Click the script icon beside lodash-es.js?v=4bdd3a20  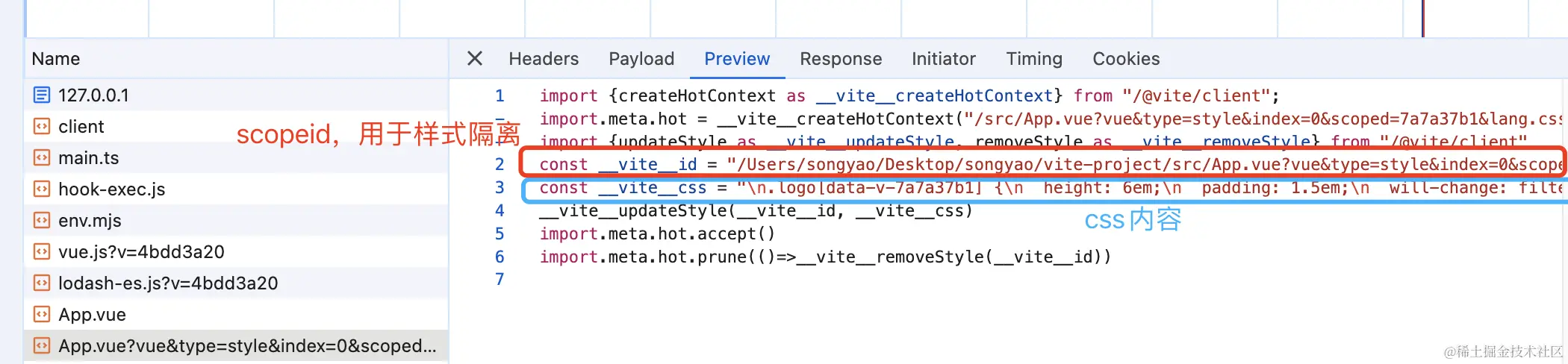(x=42, y=283)
